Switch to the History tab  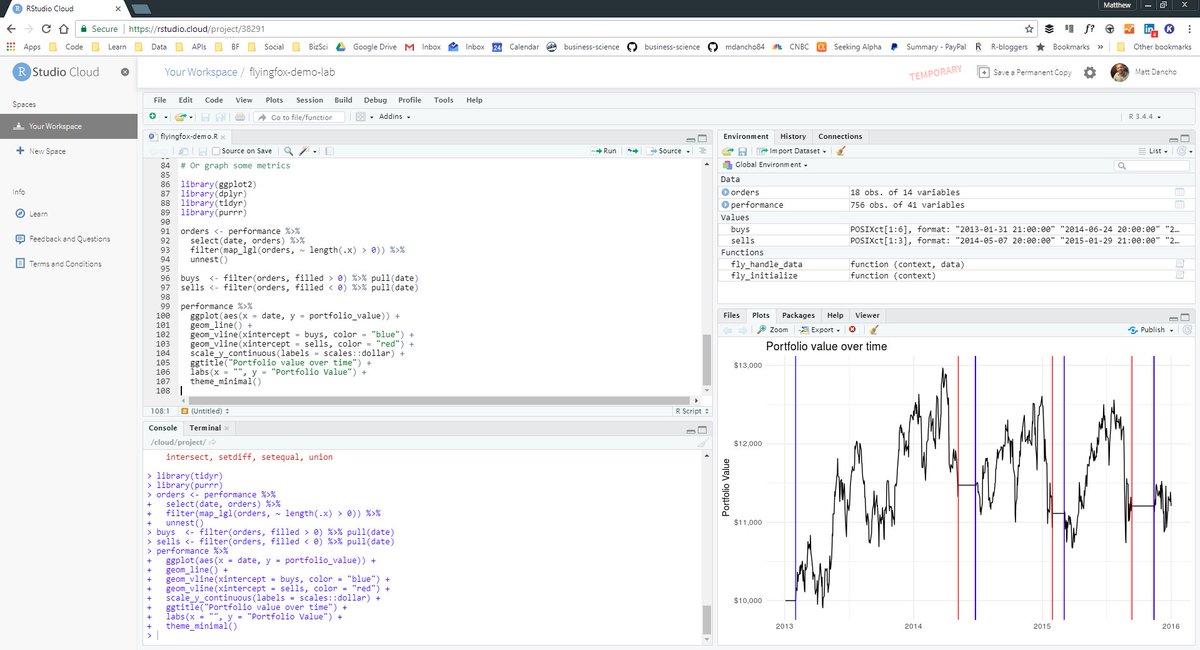tap(793, 136)
